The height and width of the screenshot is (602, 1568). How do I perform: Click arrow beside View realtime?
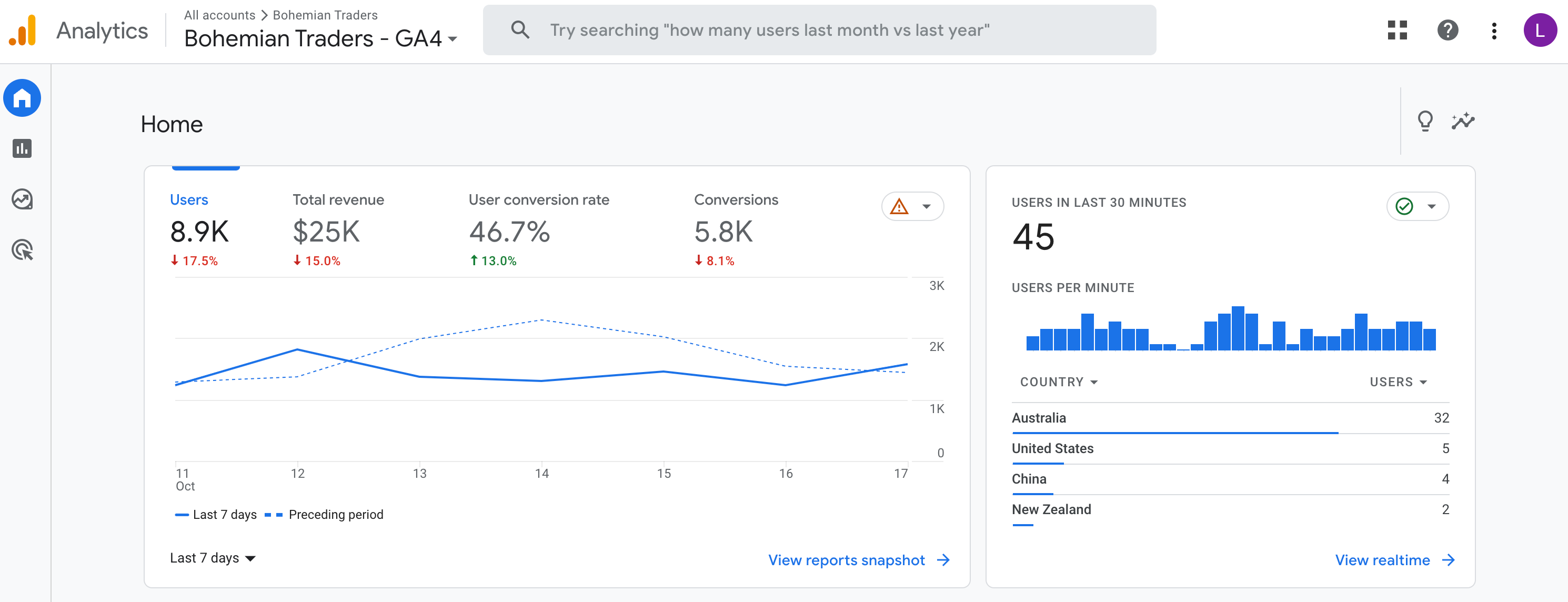pyautogui.click(x=1448, y=560)
